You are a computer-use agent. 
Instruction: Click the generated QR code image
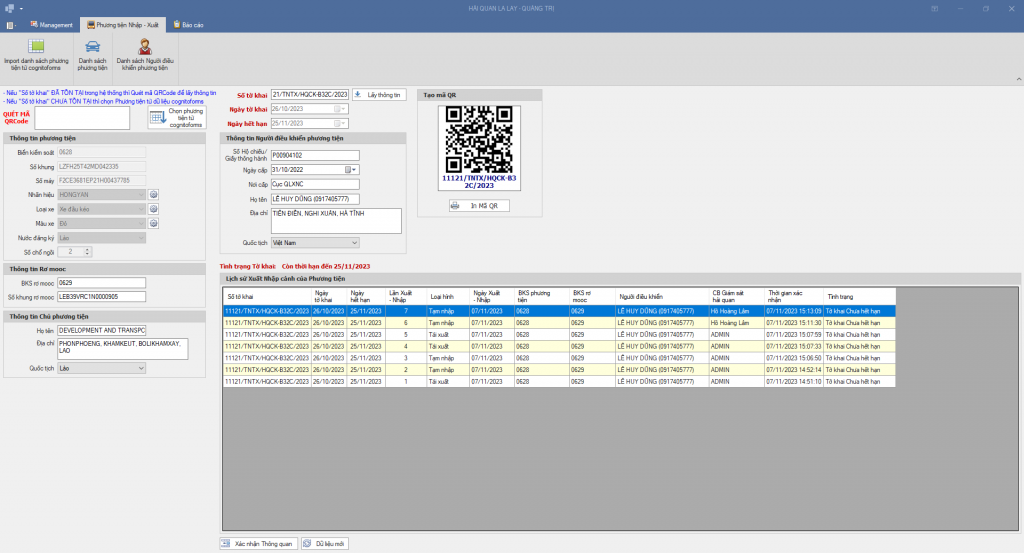[x=479, y=139]
